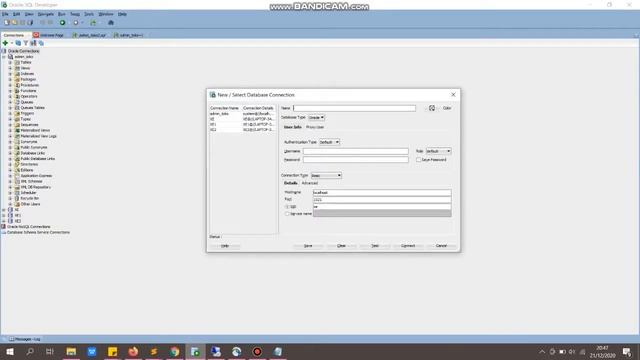Click the Windows Start button
Viewport: 640px width, 360px height.
pyautogui.click(x=10, y=351)
